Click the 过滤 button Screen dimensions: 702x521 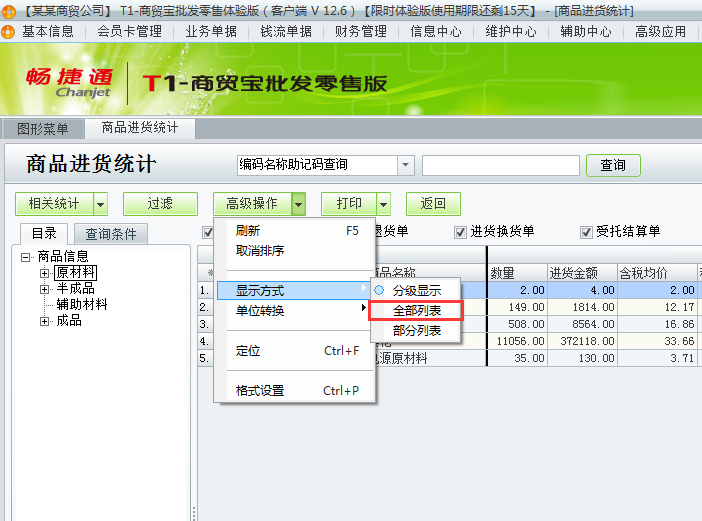(160, 204)
